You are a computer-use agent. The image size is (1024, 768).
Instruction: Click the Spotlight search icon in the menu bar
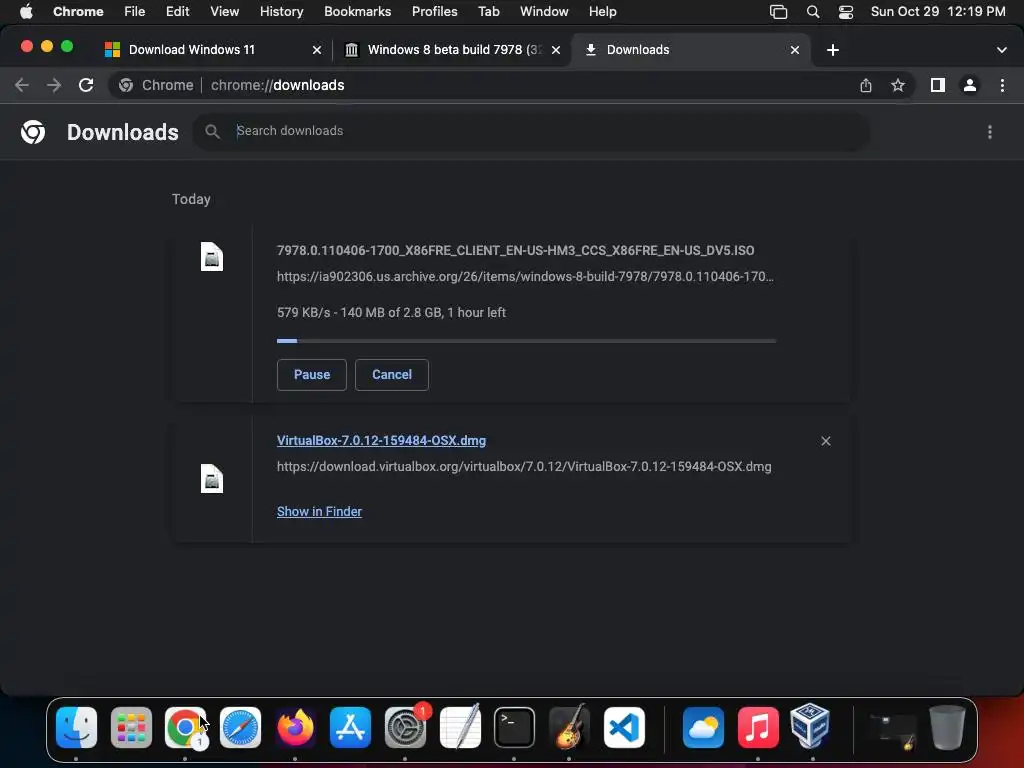812,12
